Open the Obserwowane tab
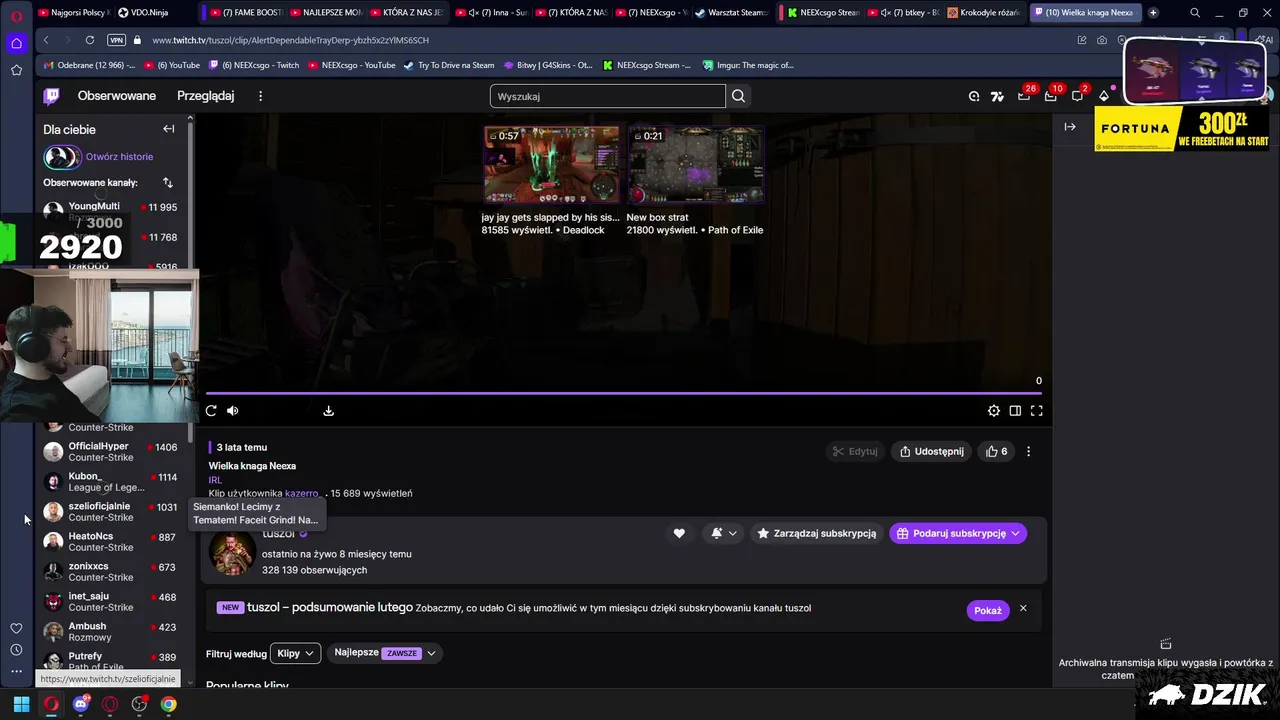Viewport: 1280px width, 720px height. pos(117,96)
